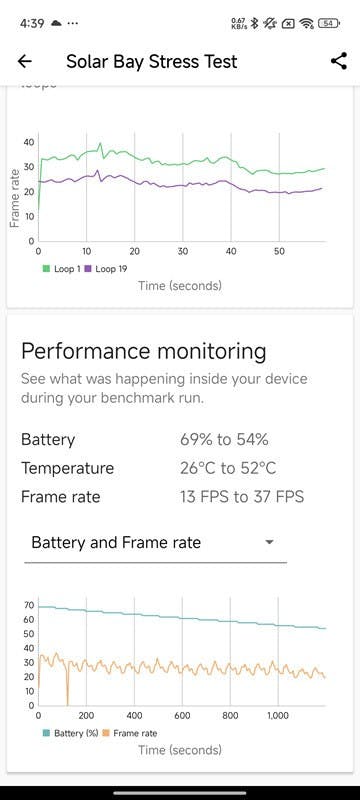This screenshot has height=800, width=360.
Task: Toggle the Frame rate legend series
Action: [x=130, y=733]
